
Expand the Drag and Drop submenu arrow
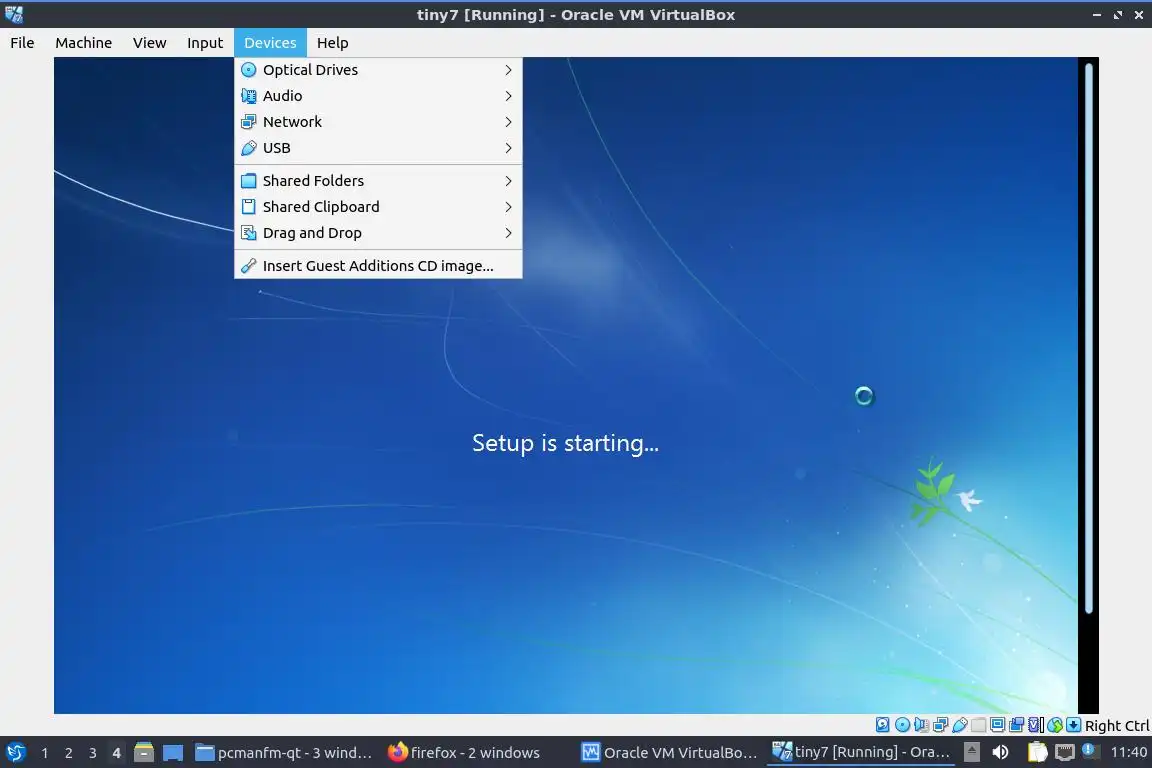tap(508, 233)
